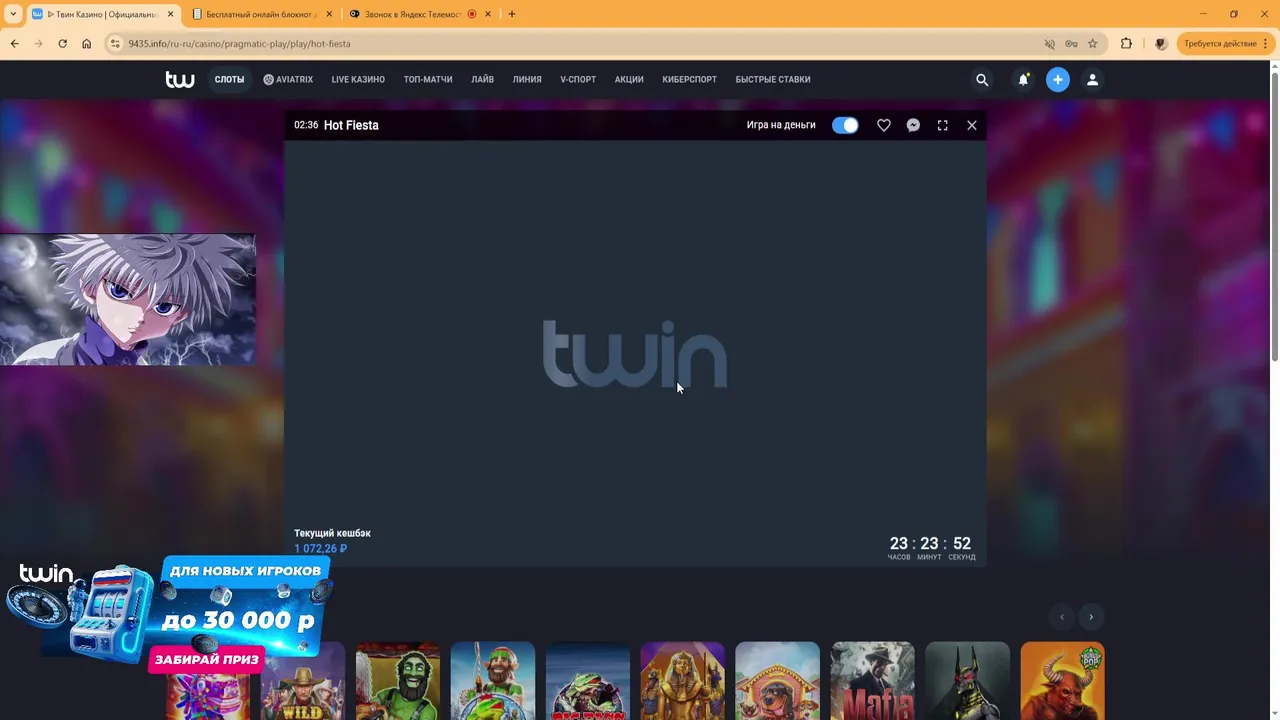Open the Wild cowboy game thumbnail
This screenshot has width=1280, height=720.
[303, 681]
